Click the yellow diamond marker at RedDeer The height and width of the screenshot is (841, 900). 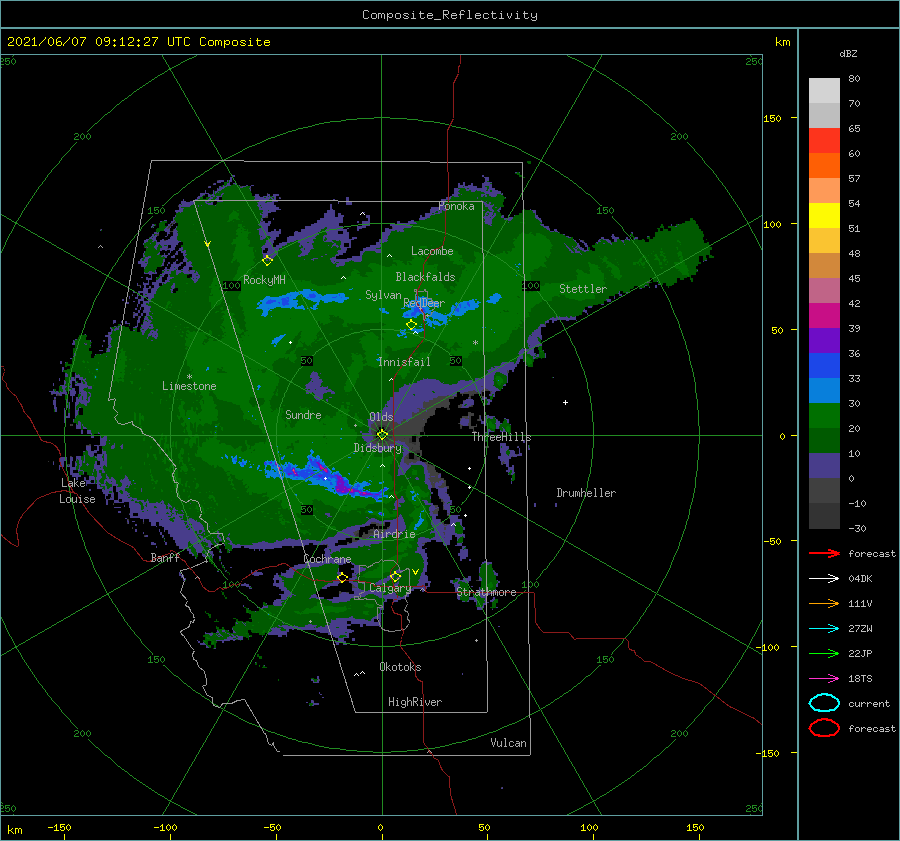[x=411, y=325]
